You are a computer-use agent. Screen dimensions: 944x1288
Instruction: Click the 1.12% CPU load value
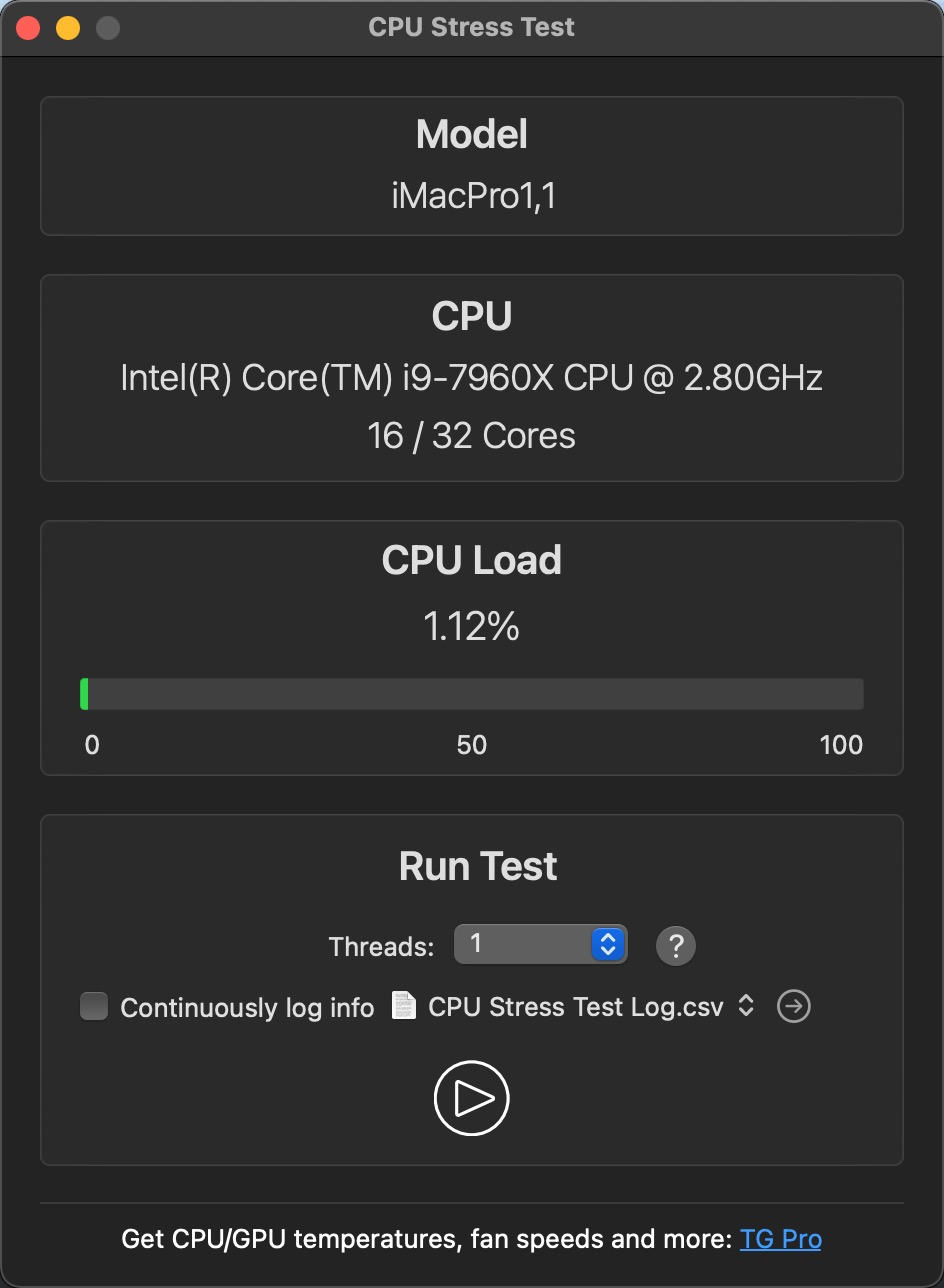click(x=472, y=627)
